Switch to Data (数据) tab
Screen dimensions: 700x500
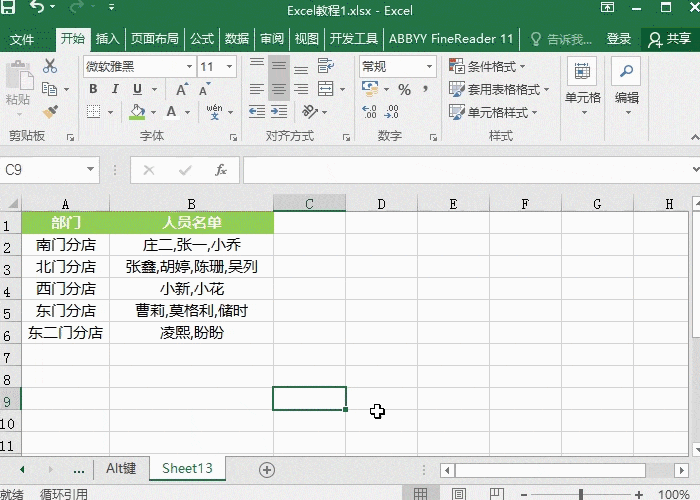[x=237, y=39]
